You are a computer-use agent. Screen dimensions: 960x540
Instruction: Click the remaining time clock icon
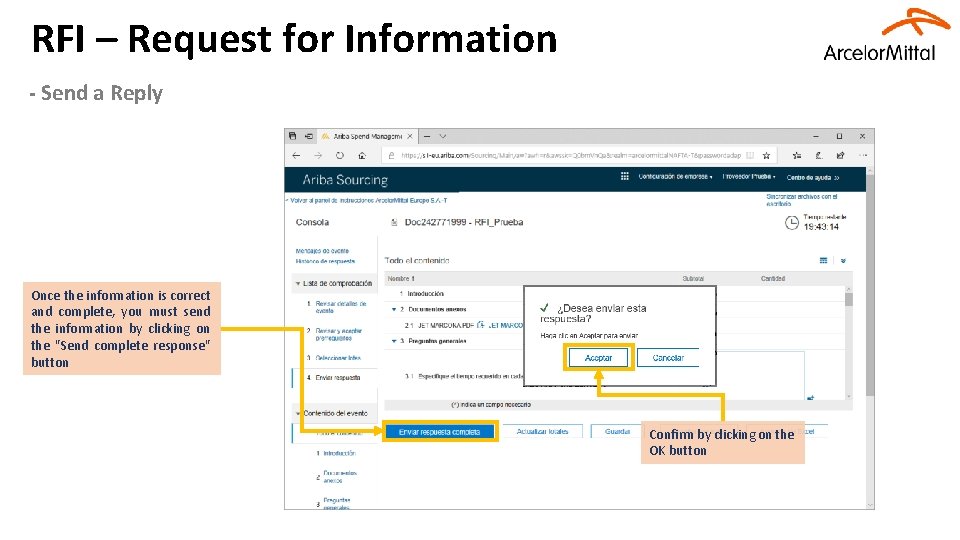792,223
